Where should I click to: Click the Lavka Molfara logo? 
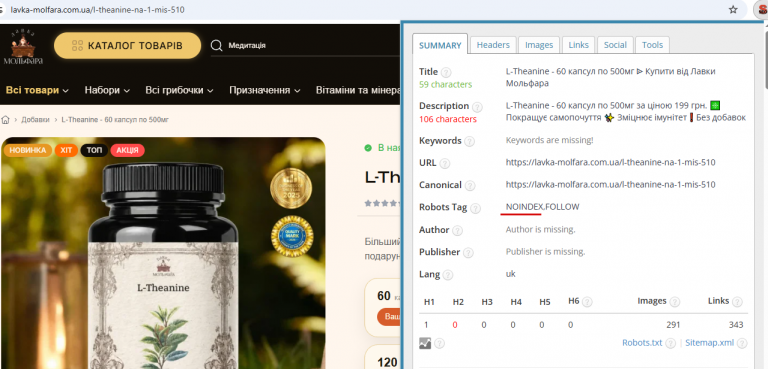coord(23,47)
